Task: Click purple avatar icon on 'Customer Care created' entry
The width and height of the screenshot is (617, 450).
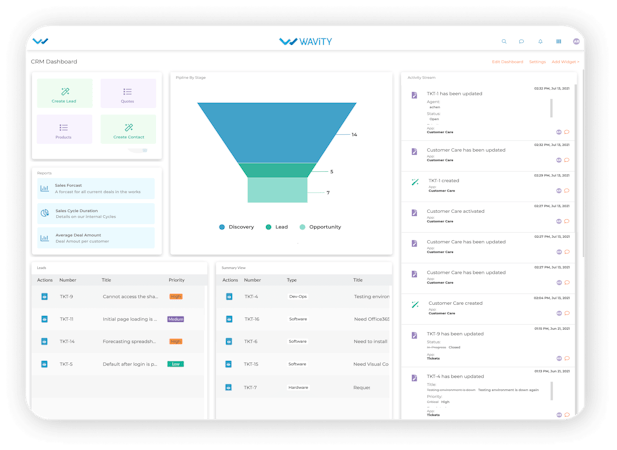Action: click(559, 314)
